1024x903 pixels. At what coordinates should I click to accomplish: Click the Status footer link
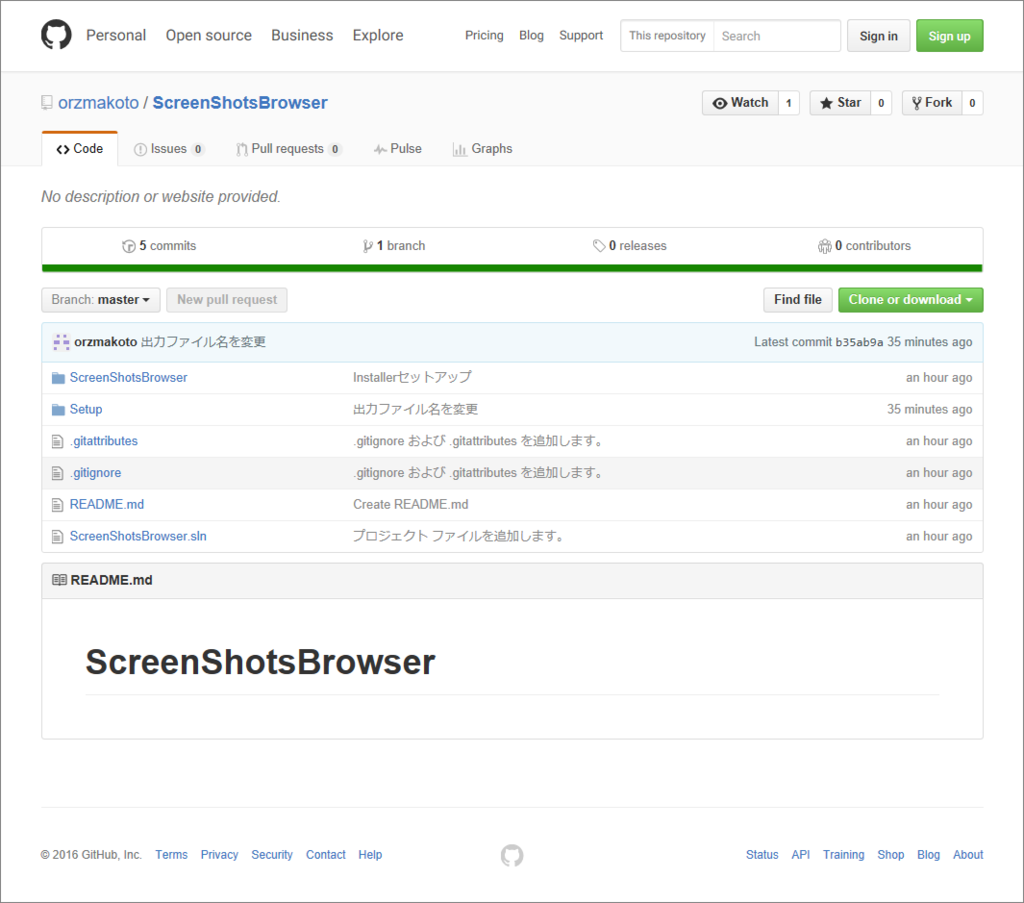[x=762, y=855]
